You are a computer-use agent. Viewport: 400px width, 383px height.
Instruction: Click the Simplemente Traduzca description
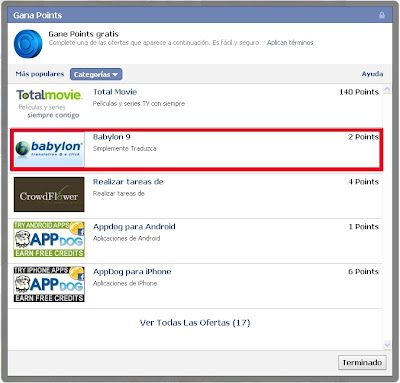tap(124, 149)
